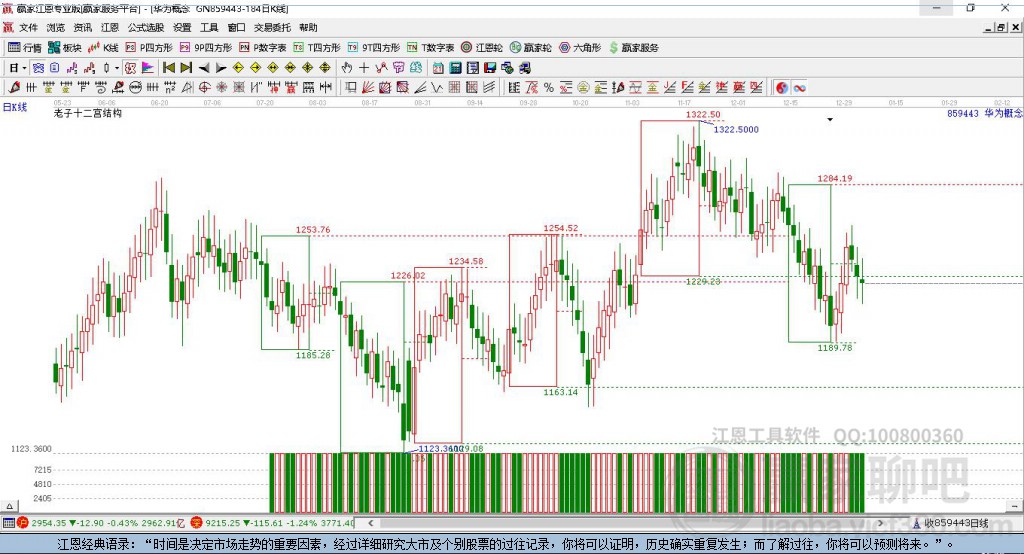Select the hand pan tool

347,68
